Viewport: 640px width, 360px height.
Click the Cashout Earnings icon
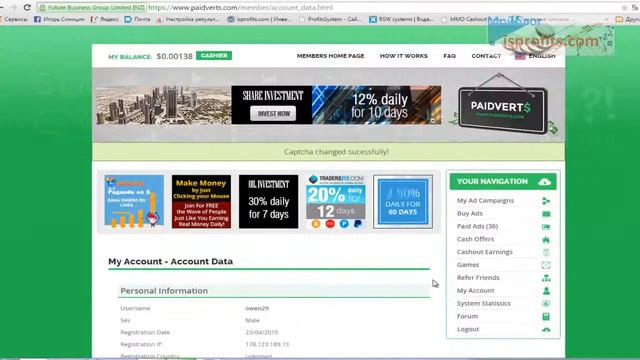click(546, 252)
